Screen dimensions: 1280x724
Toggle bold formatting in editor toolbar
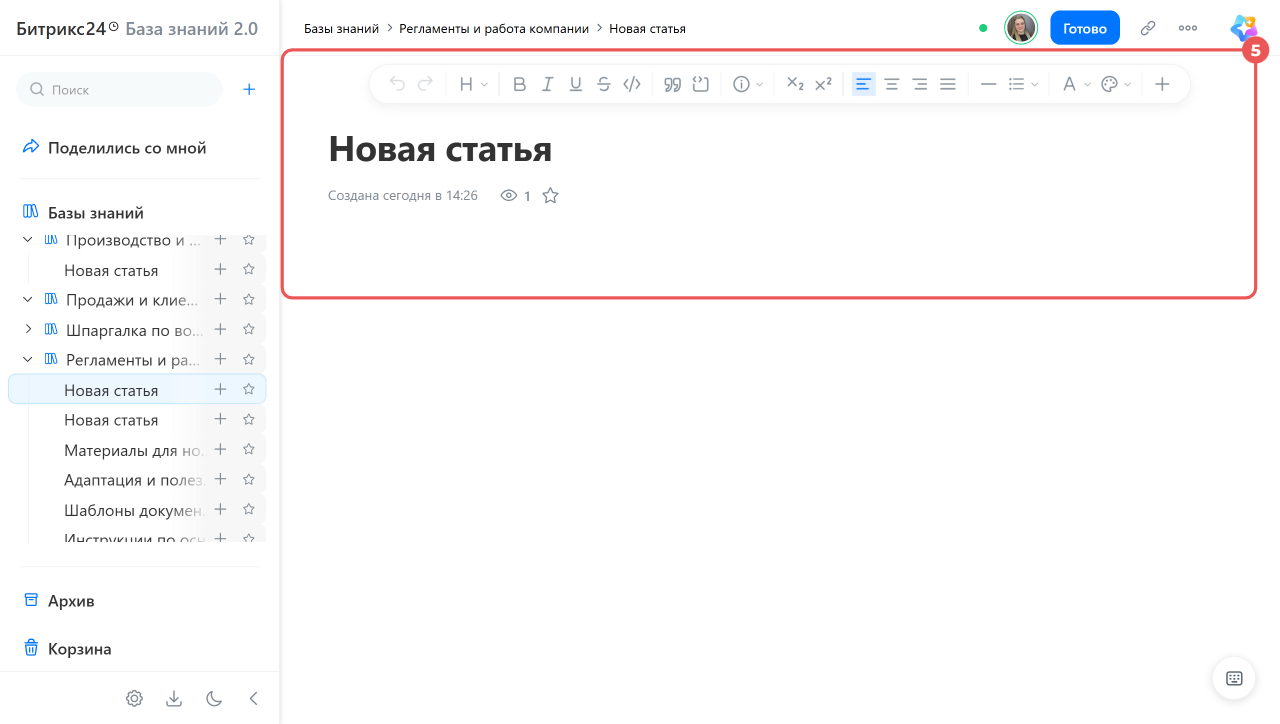click(x=519, y=85)
